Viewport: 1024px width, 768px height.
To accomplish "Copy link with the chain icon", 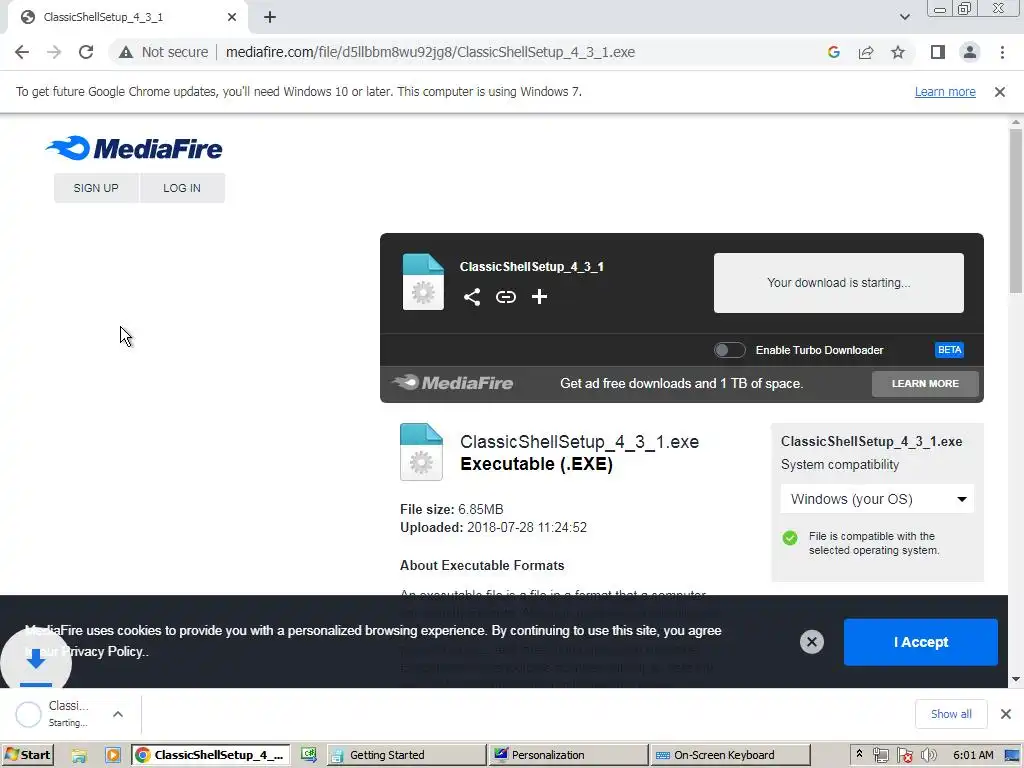I will click(505, 297).
